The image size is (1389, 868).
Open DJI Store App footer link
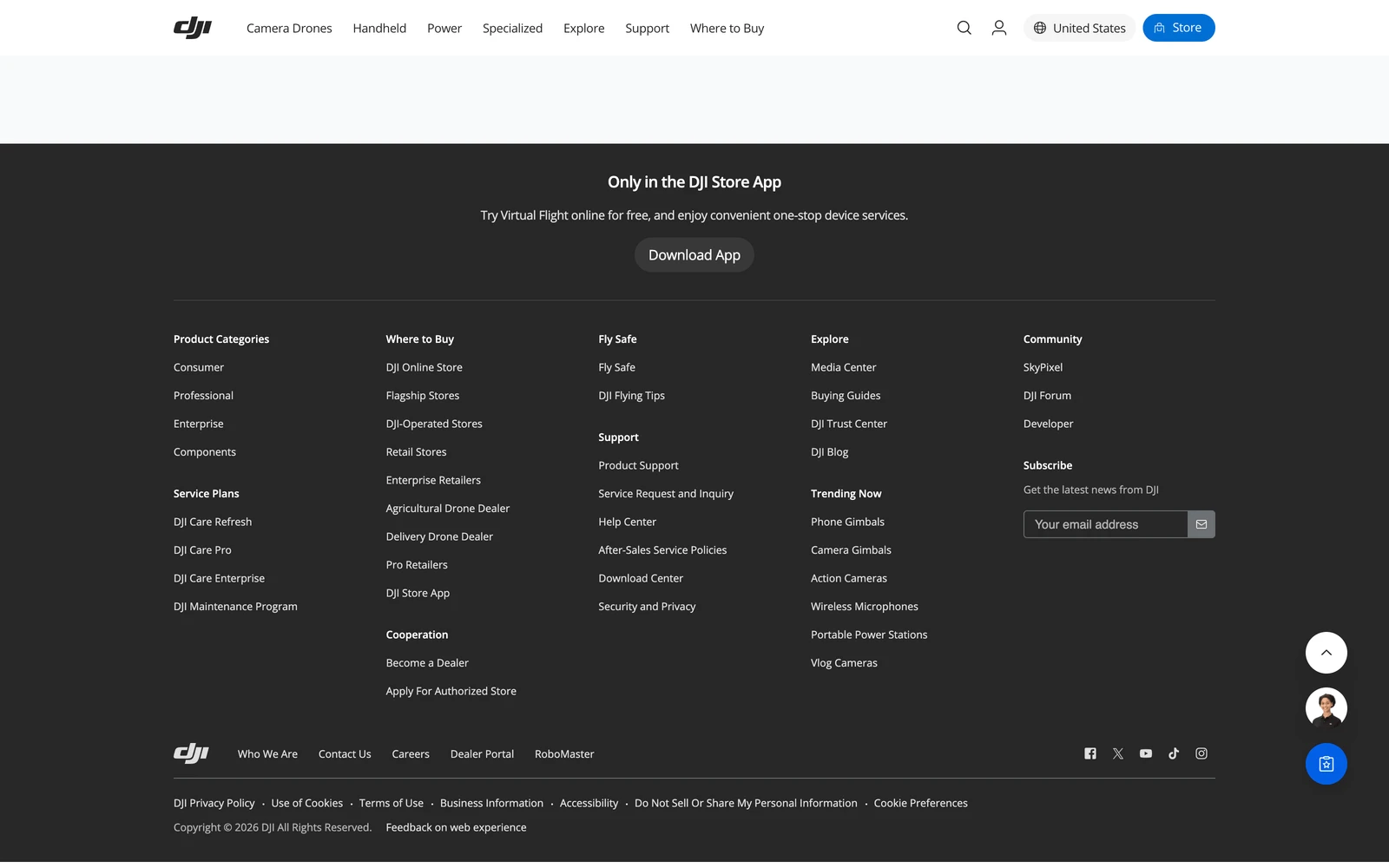(418, 593)
